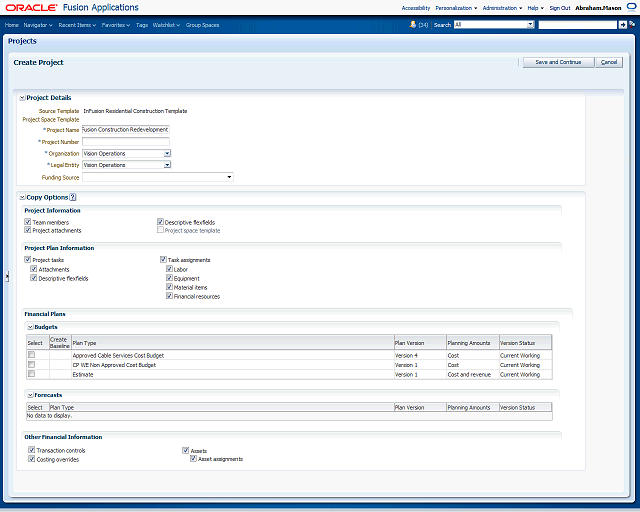Select the Estimate budget row checkbox
The image size is (640, 512).
(x=31, y=374)
